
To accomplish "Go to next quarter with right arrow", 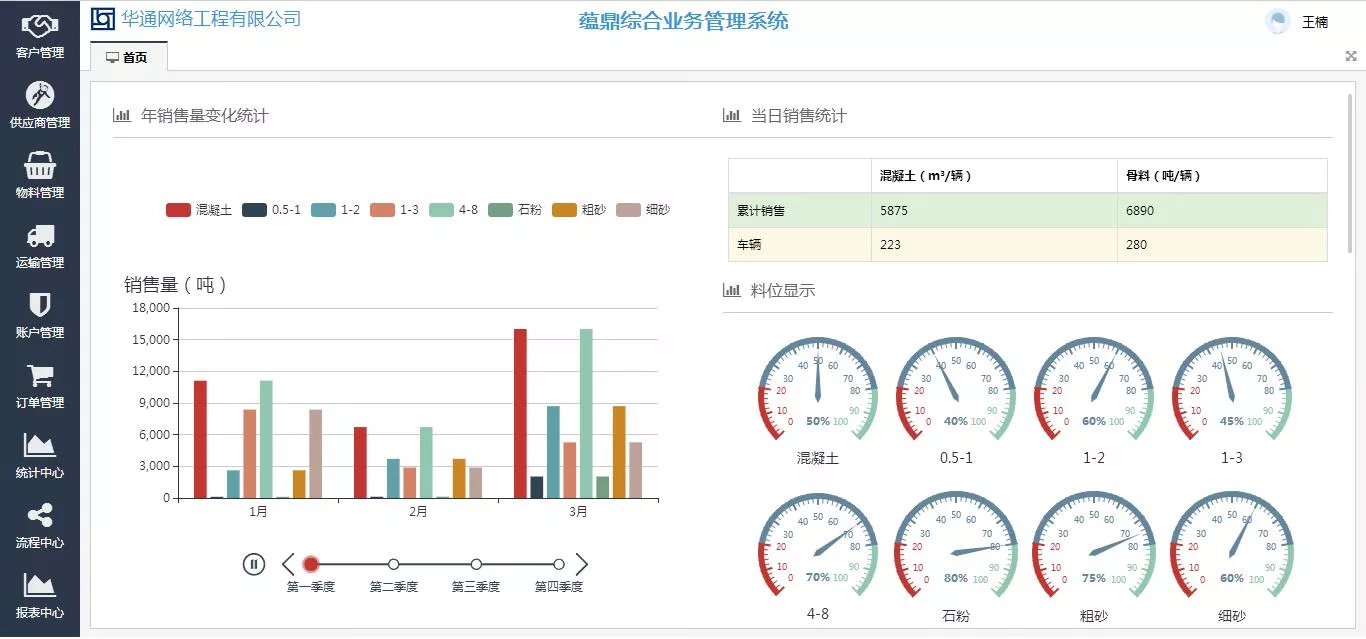I will [x=582, y=564].
